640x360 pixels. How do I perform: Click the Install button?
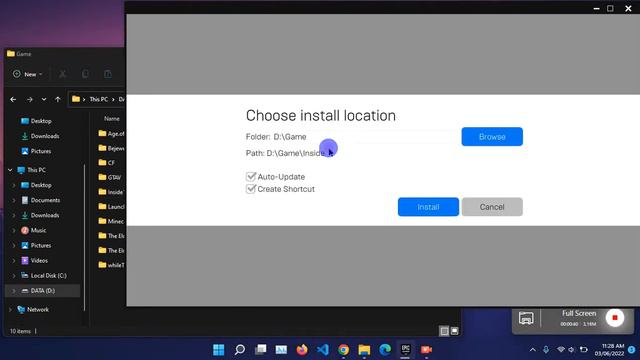pos(428,207)
